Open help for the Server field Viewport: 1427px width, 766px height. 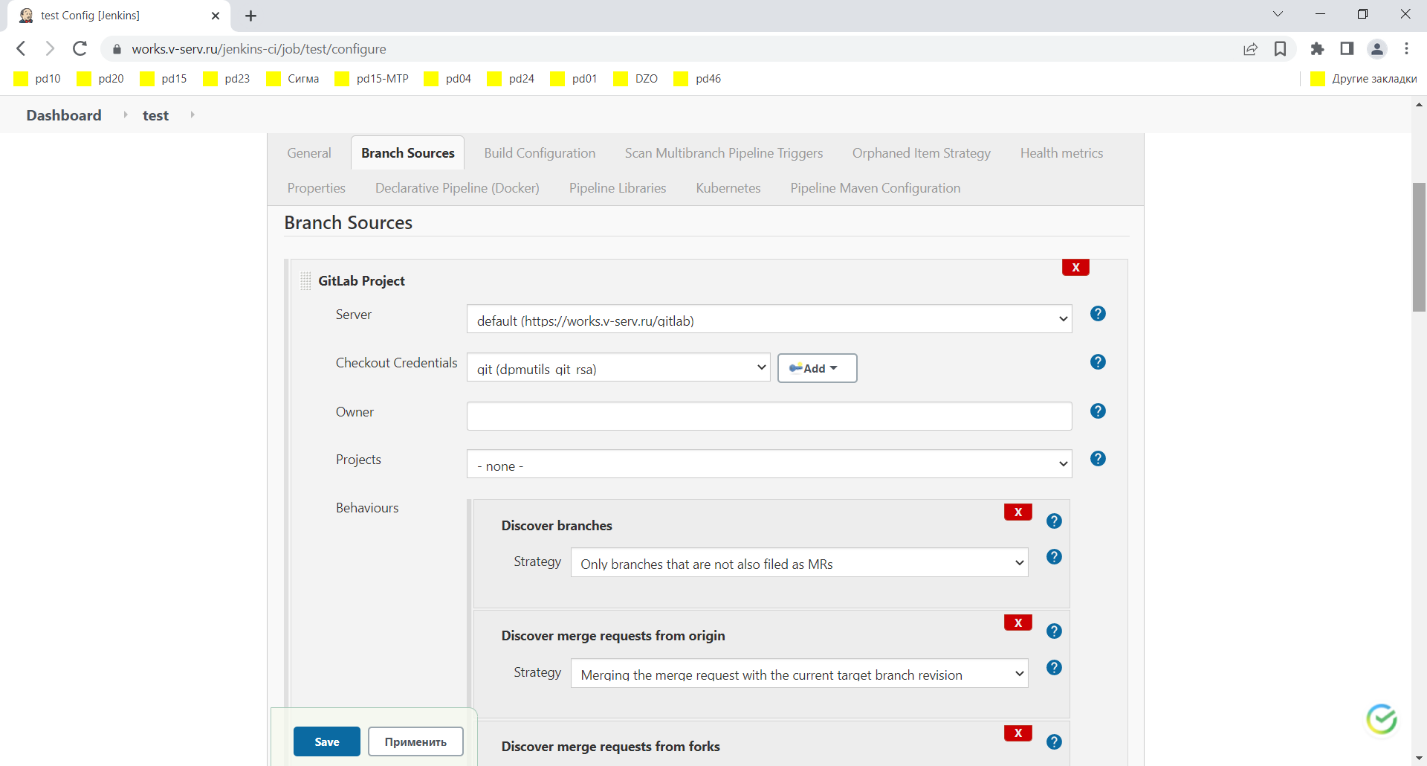[1098, 314]
